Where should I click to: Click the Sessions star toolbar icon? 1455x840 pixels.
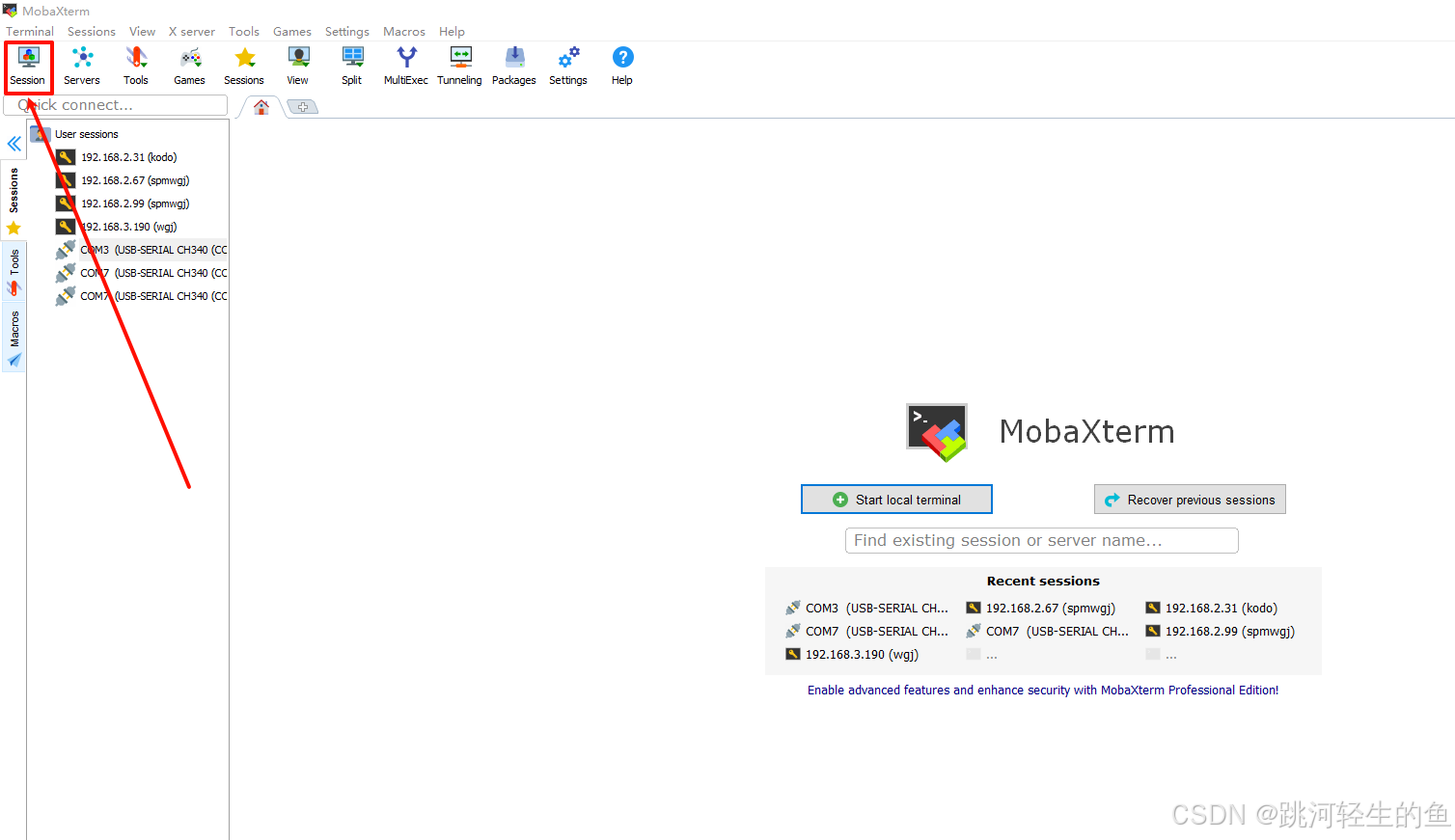(x=244, y=67)
